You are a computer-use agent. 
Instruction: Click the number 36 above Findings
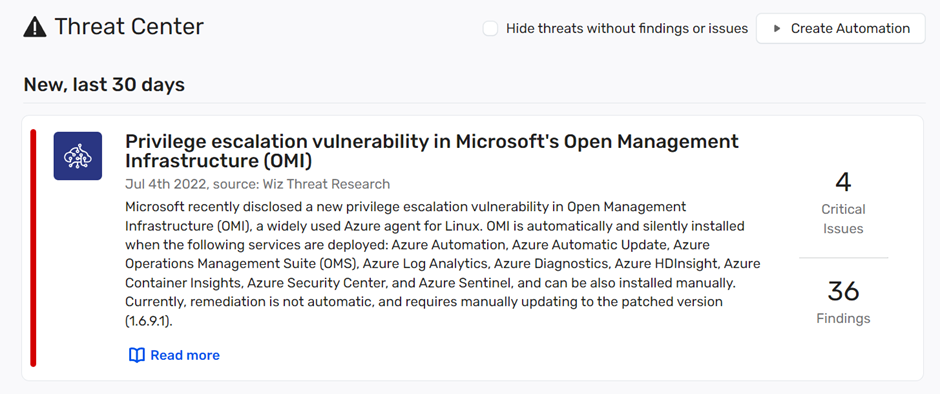[x=843, y=291]
